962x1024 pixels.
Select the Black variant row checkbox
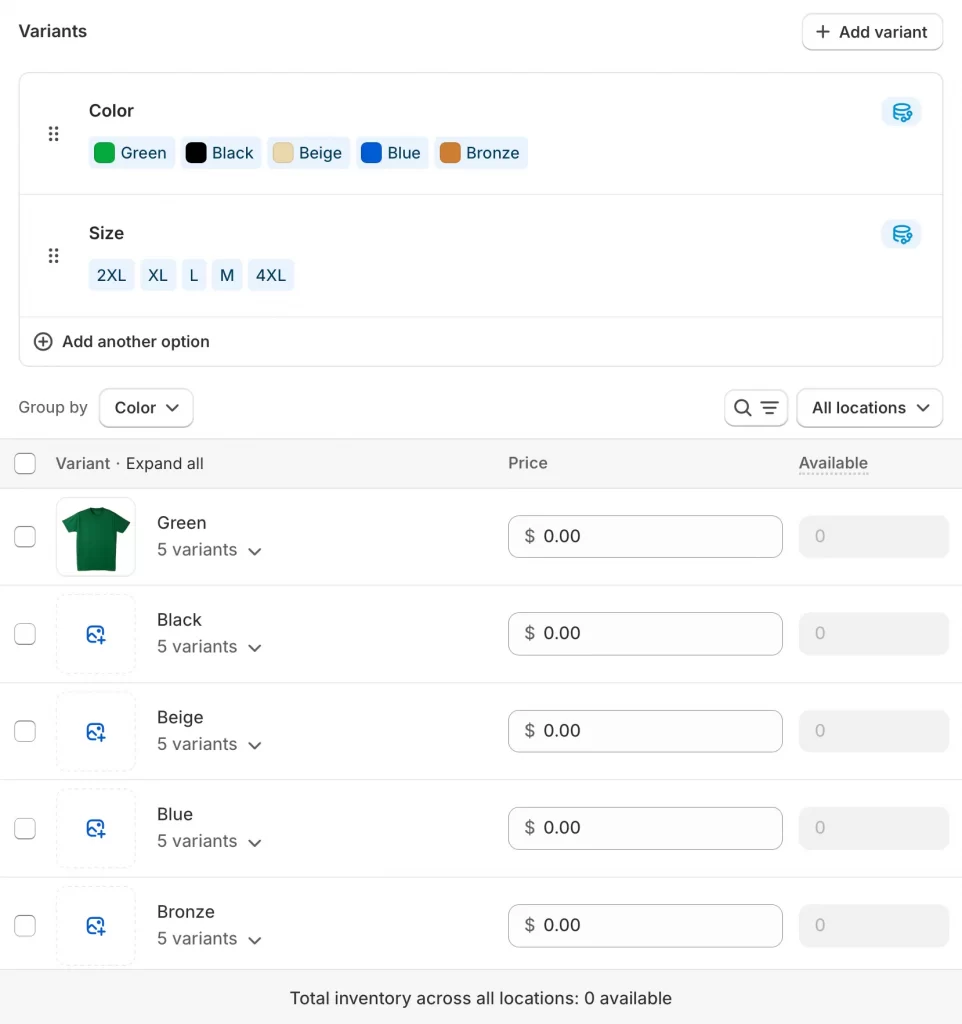tap(25, 633)
